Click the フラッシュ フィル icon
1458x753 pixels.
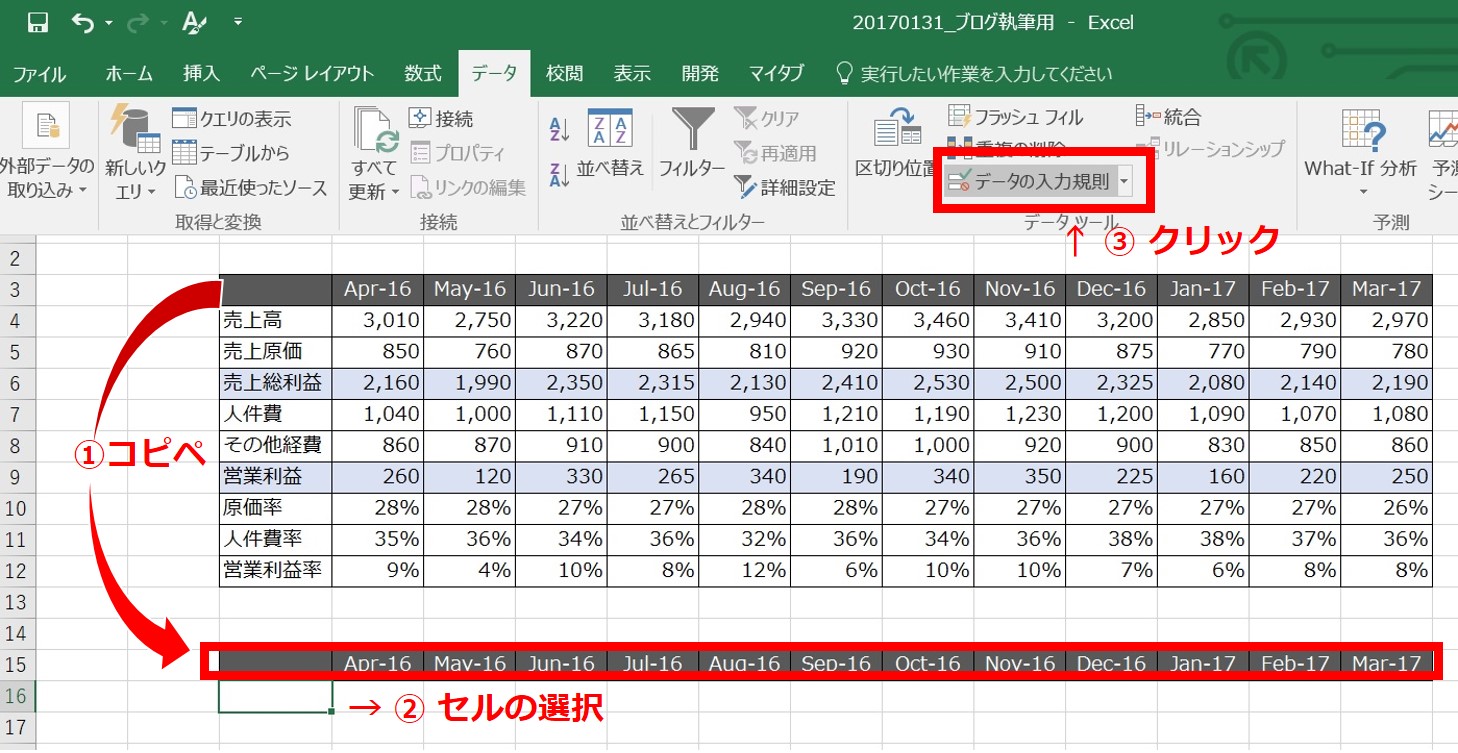point(959,118)
